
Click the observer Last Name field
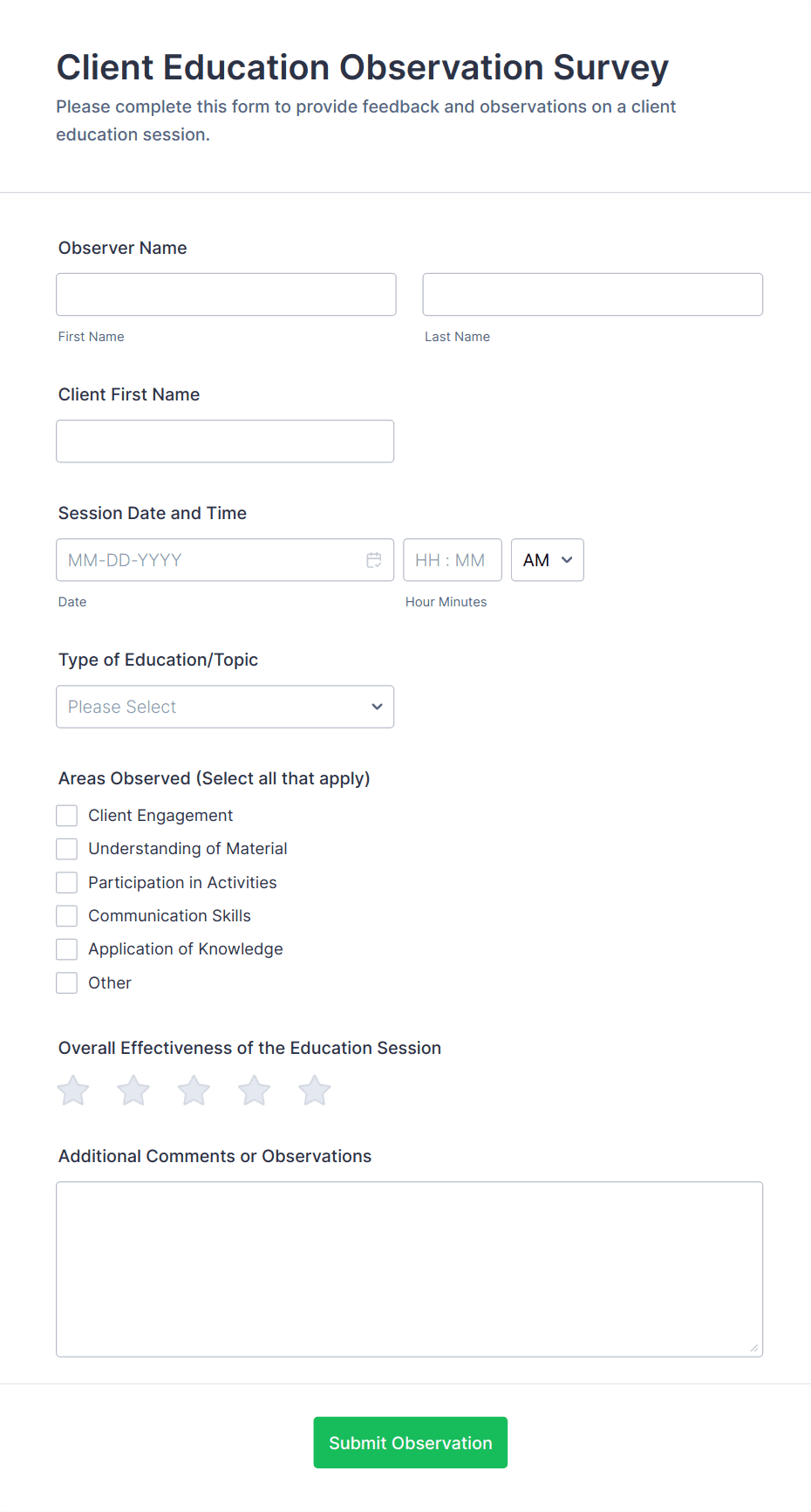point(592,295)
